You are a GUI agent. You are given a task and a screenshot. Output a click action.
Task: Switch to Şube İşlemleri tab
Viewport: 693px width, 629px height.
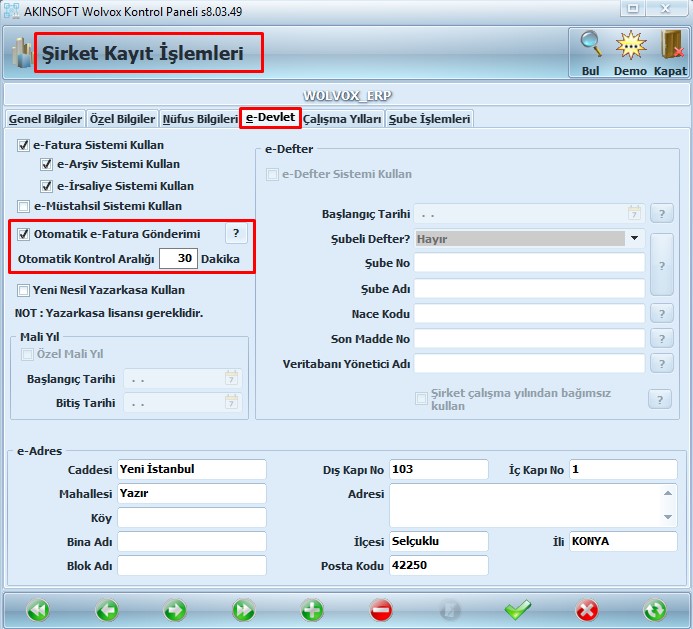point(429,119)
